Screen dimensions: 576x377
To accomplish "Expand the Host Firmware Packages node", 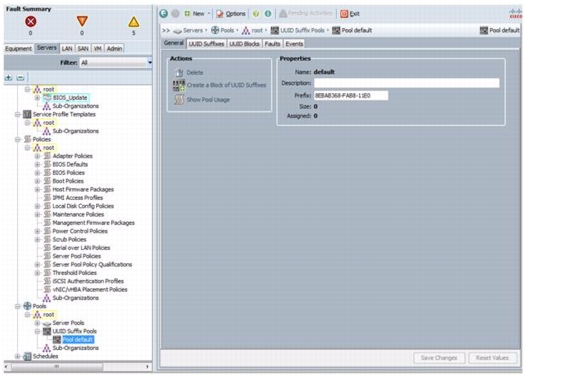I will click(x=37, y=190).
